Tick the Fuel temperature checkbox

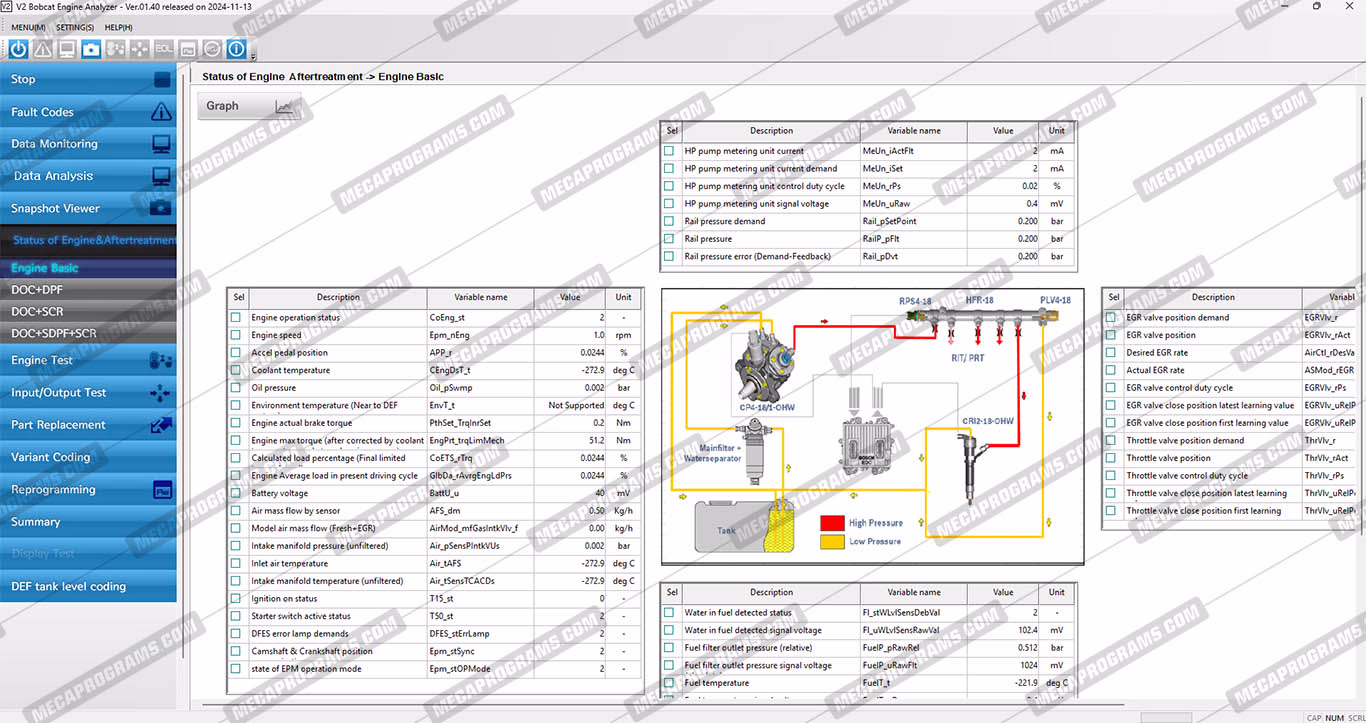click(x=669, y=683)
